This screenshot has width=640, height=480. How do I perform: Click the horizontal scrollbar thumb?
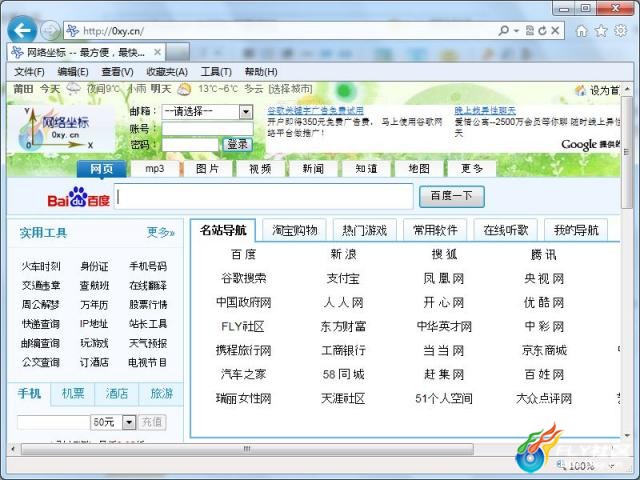click(x=247, y=449)
